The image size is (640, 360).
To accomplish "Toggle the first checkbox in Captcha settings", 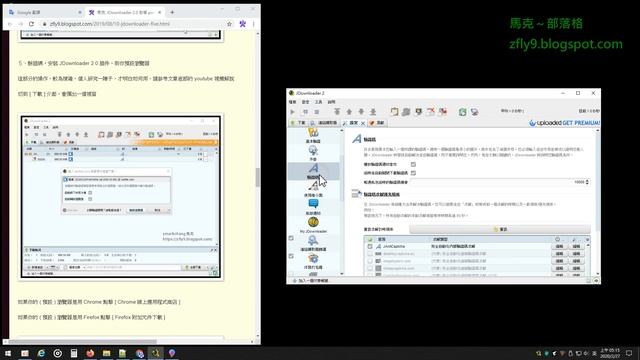I will [413, 164].
